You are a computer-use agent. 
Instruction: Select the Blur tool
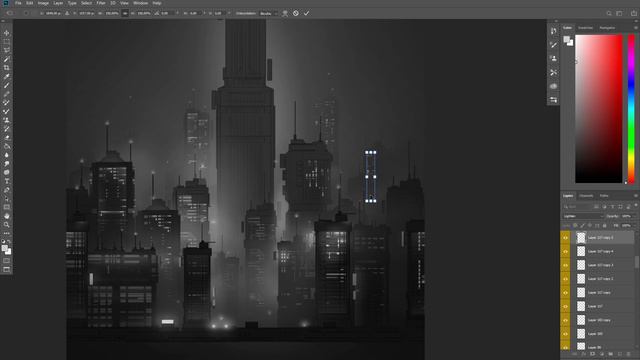pyautogui.click(x=7, y=155)
